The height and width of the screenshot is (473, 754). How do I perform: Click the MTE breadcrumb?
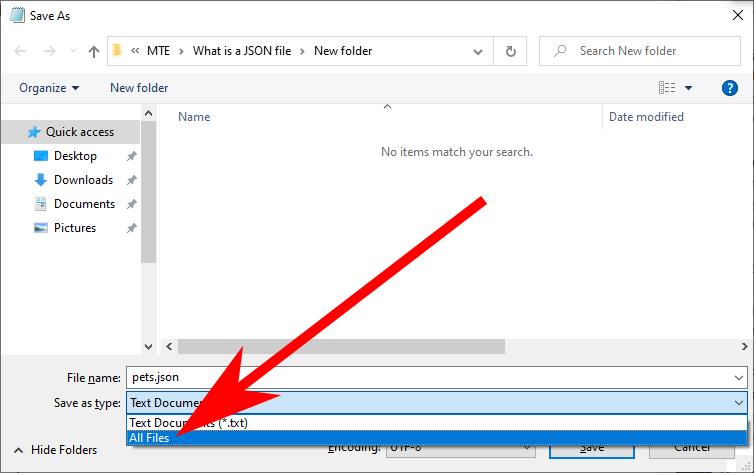(x=158, y=50)
